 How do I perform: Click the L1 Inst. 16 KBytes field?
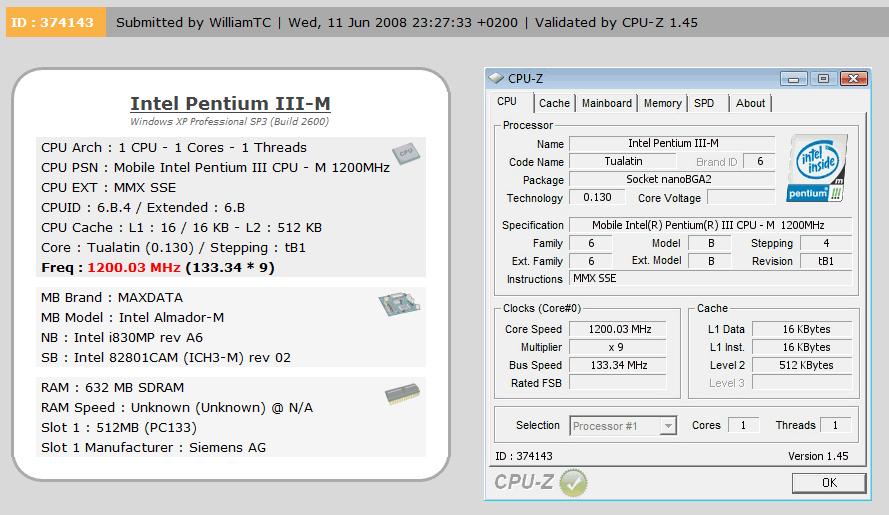pyautogui.click(x=802, y=347)
